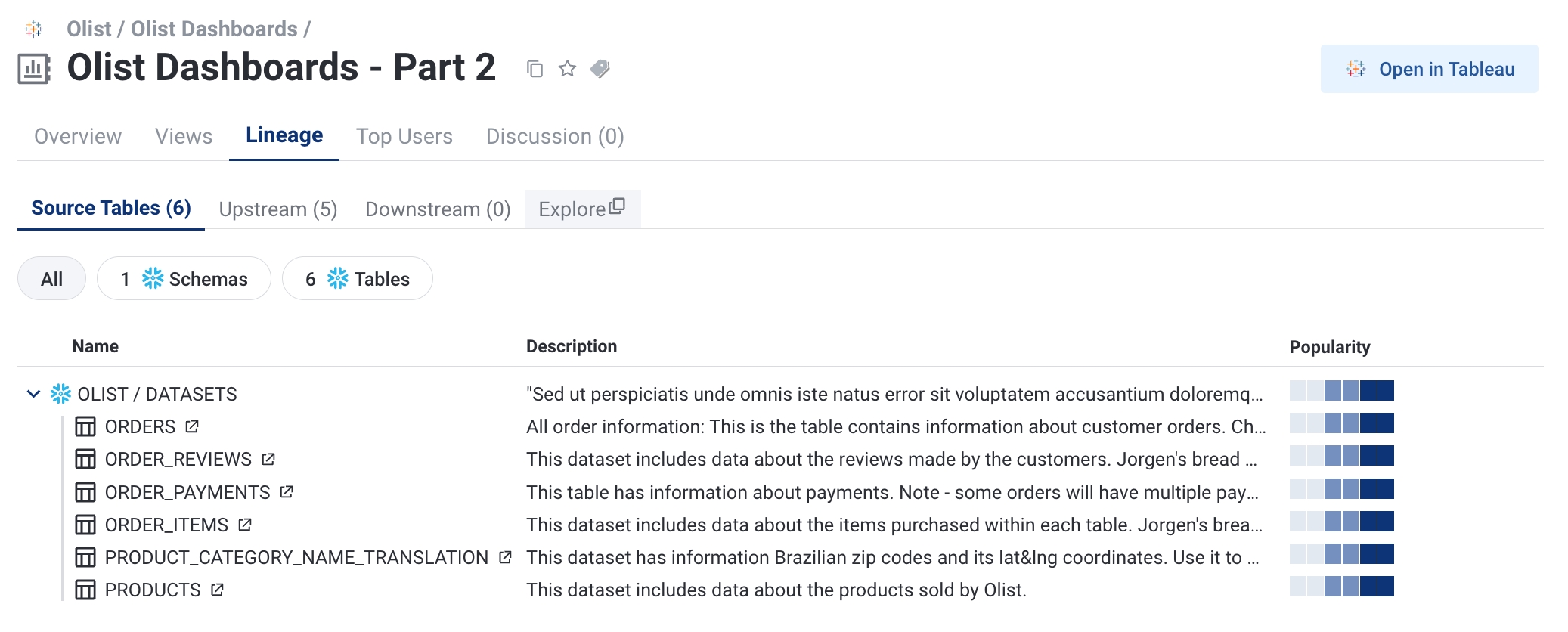Select the All filter pill
Image resolution: width=1568 pixels, height=632 pixels.
(51, 279)
